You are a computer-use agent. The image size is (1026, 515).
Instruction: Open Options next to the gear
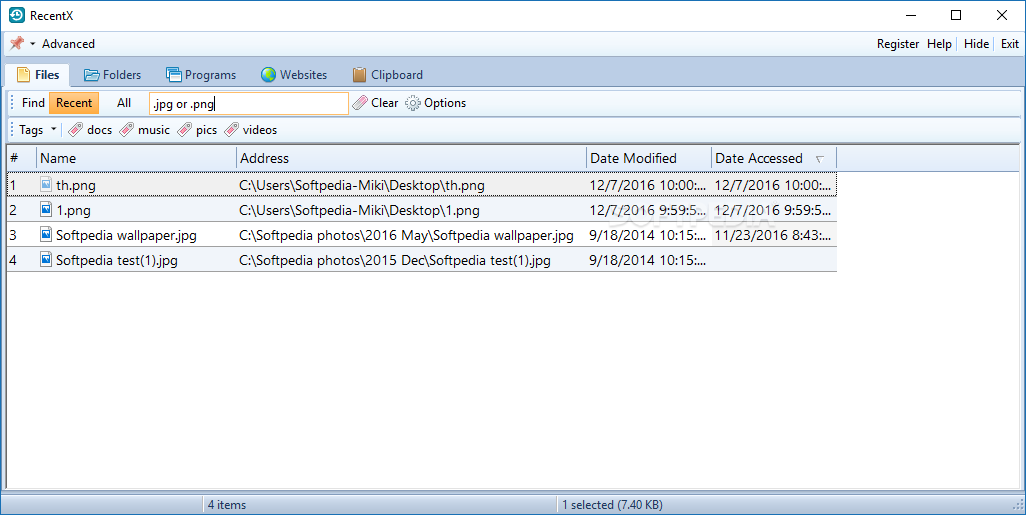click(445, 103)
